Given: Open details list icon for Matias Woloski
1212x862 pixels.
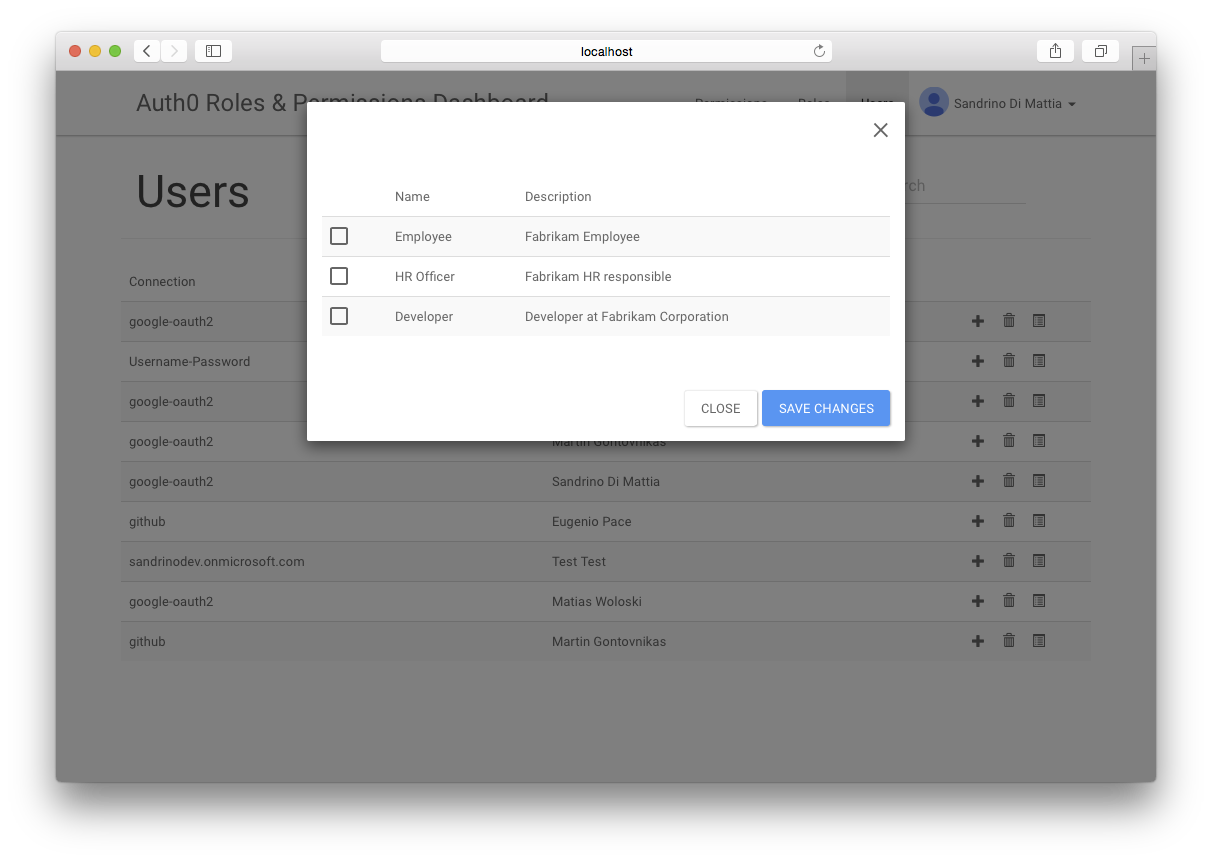Looking at the screenshot, I should [x=1039, y=601].
